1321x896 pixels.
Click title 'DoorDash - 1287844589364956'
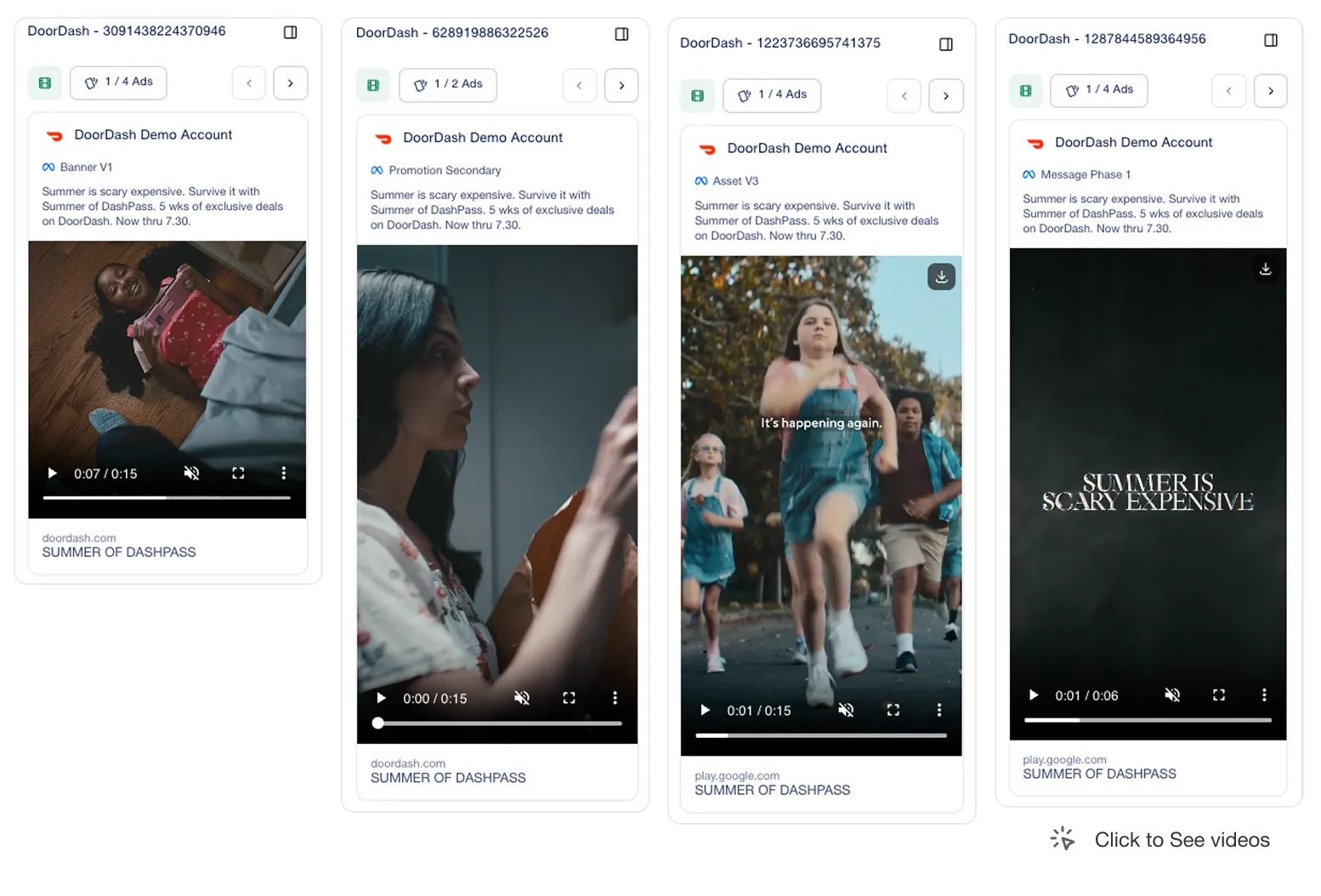click(x=1107, y=39)
